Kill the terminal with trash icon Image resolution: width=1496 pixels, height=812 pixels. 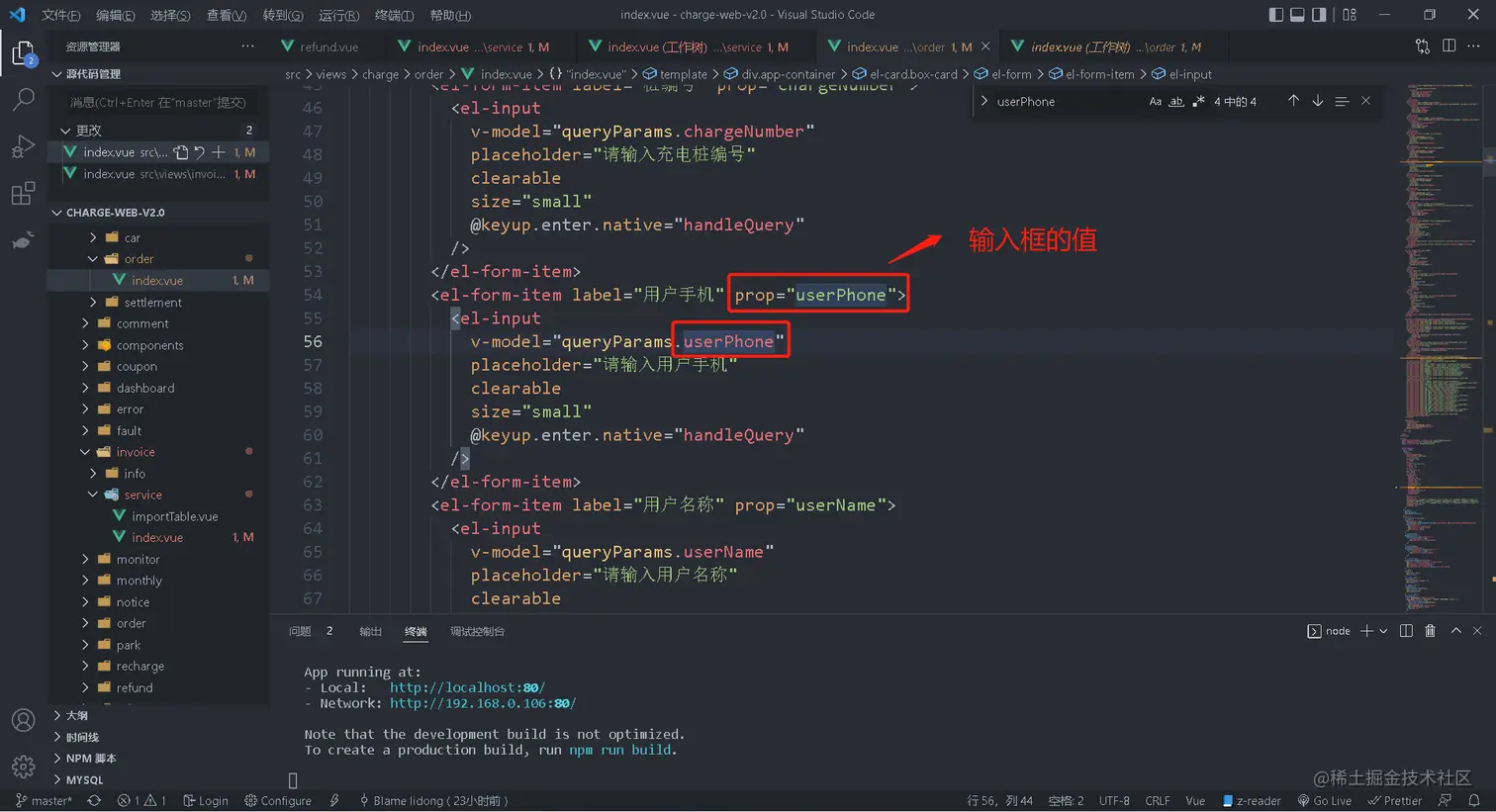click(x=1430, y=631)
